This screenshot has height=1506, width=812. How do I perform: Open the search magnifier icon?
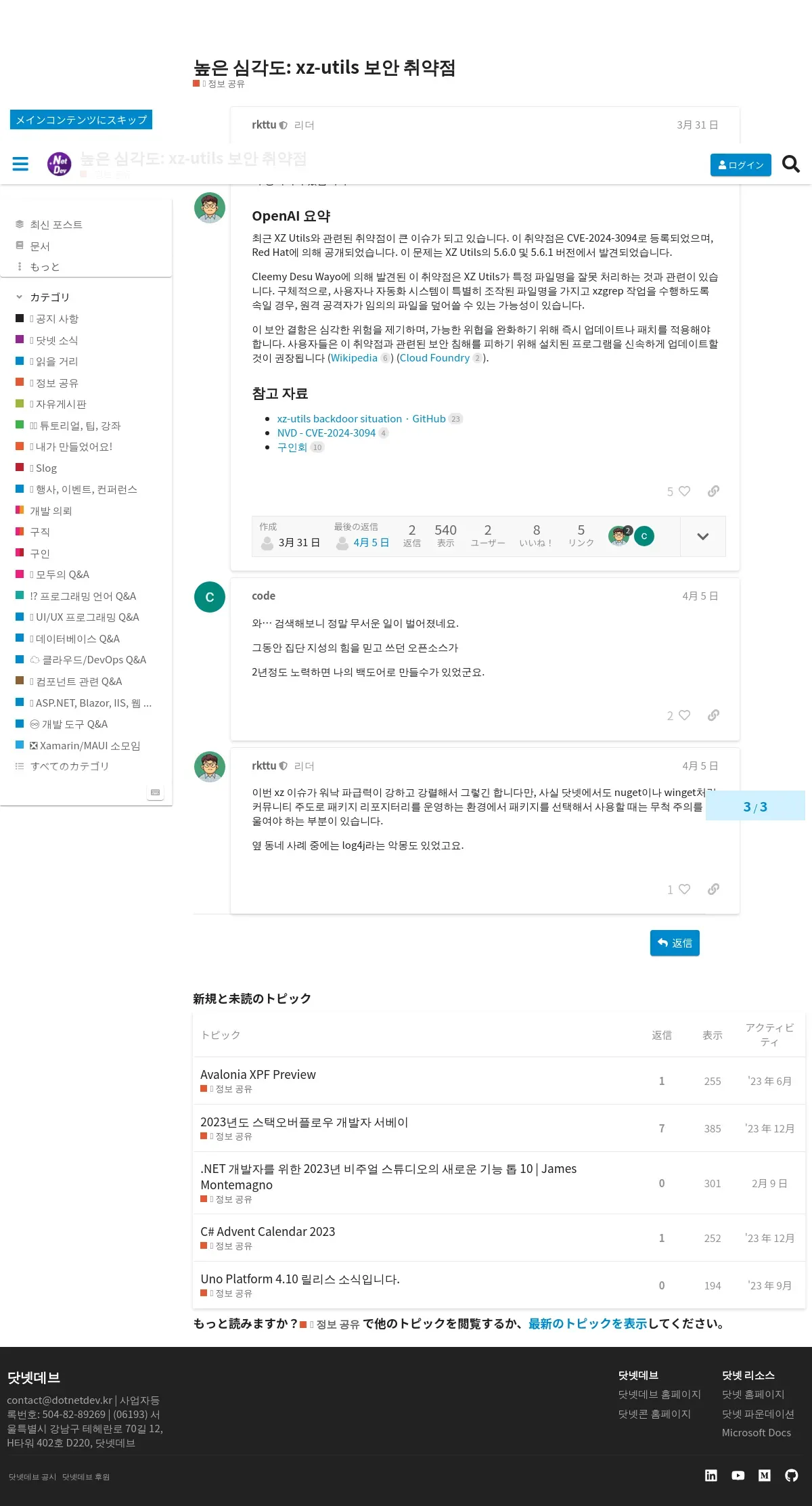(790, 164)
